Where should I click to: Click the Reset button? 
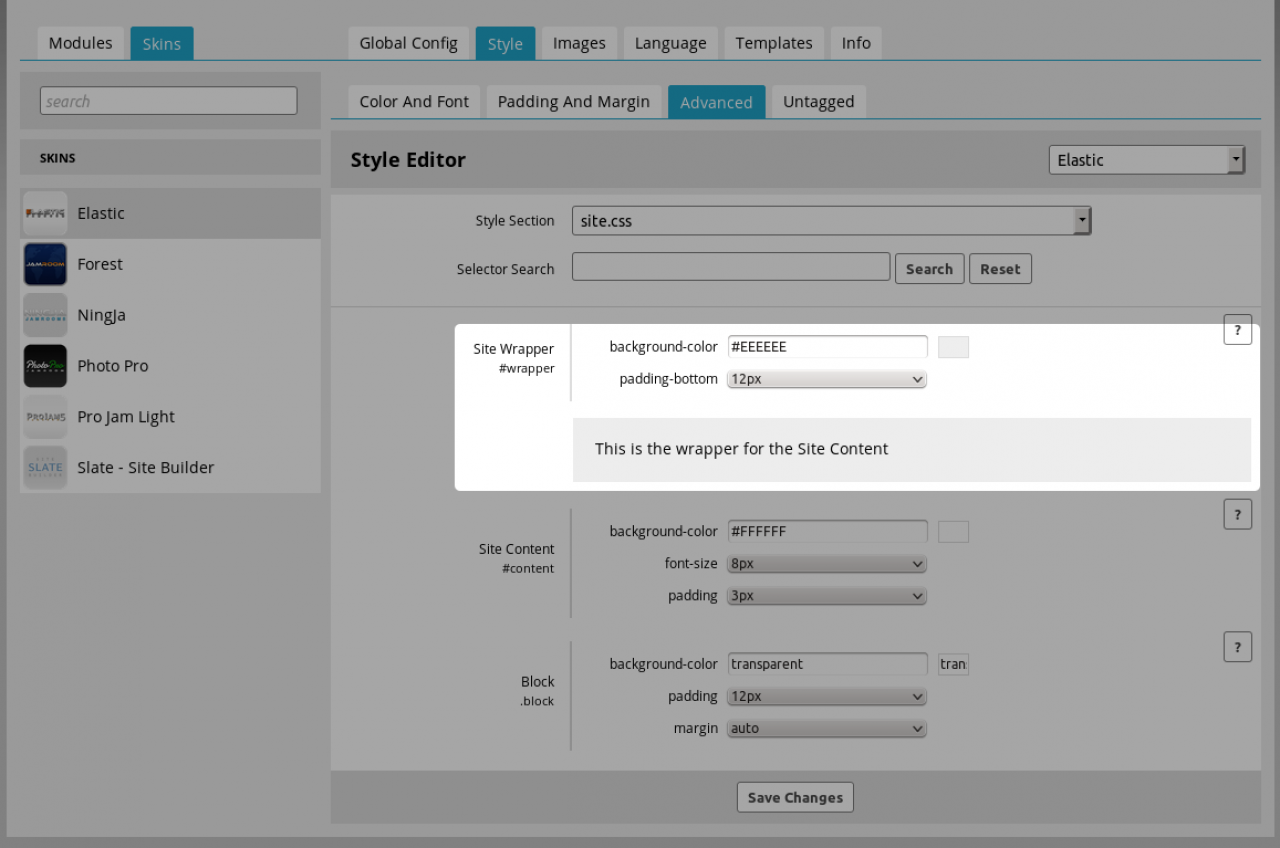coord(1000,269)
